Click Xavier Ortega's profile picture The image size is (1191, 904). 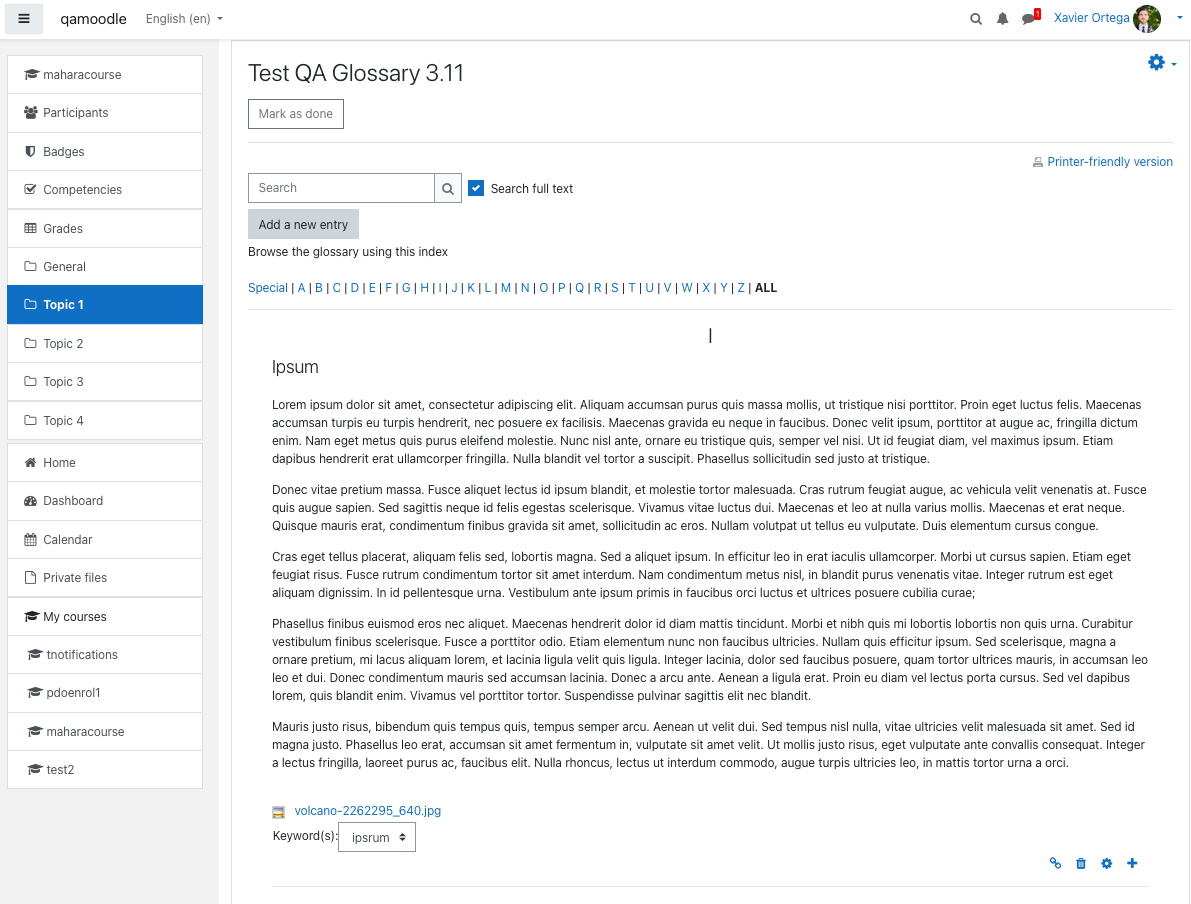pos(1147,19)
